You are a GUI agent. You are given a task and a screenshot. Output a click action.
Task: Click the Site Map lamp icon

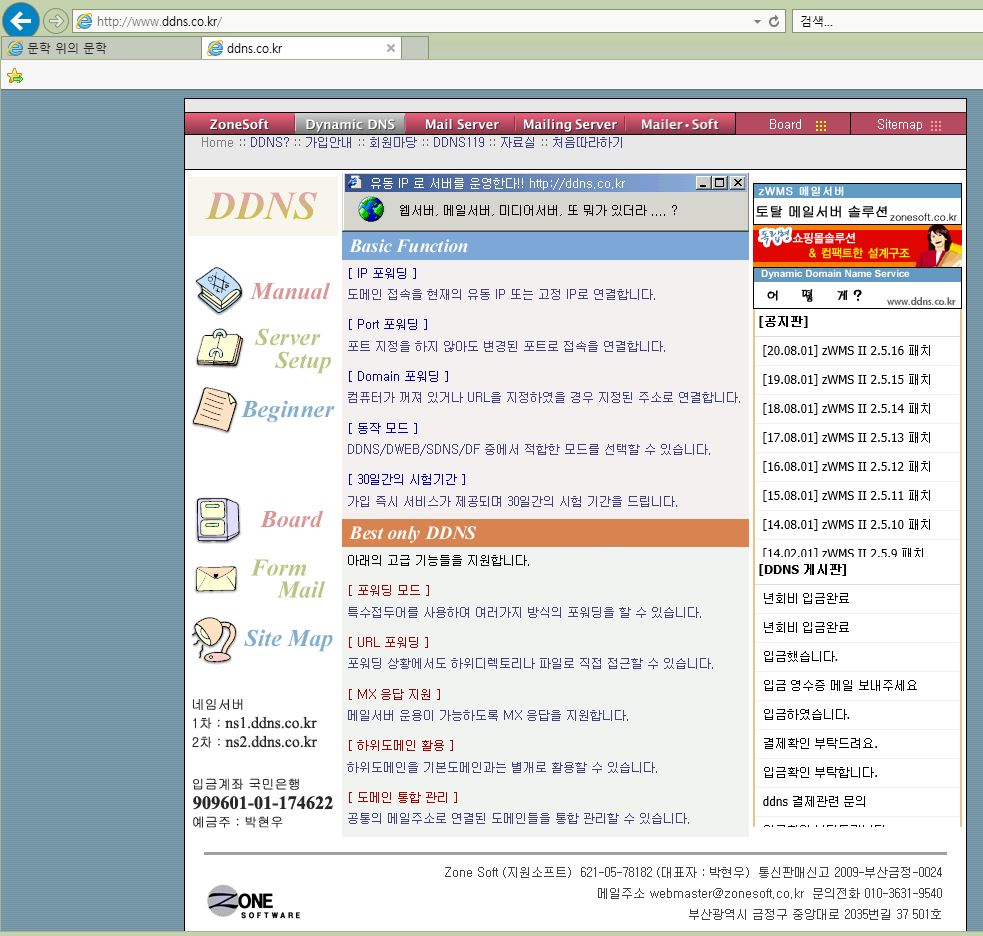(x=214, y=639)
